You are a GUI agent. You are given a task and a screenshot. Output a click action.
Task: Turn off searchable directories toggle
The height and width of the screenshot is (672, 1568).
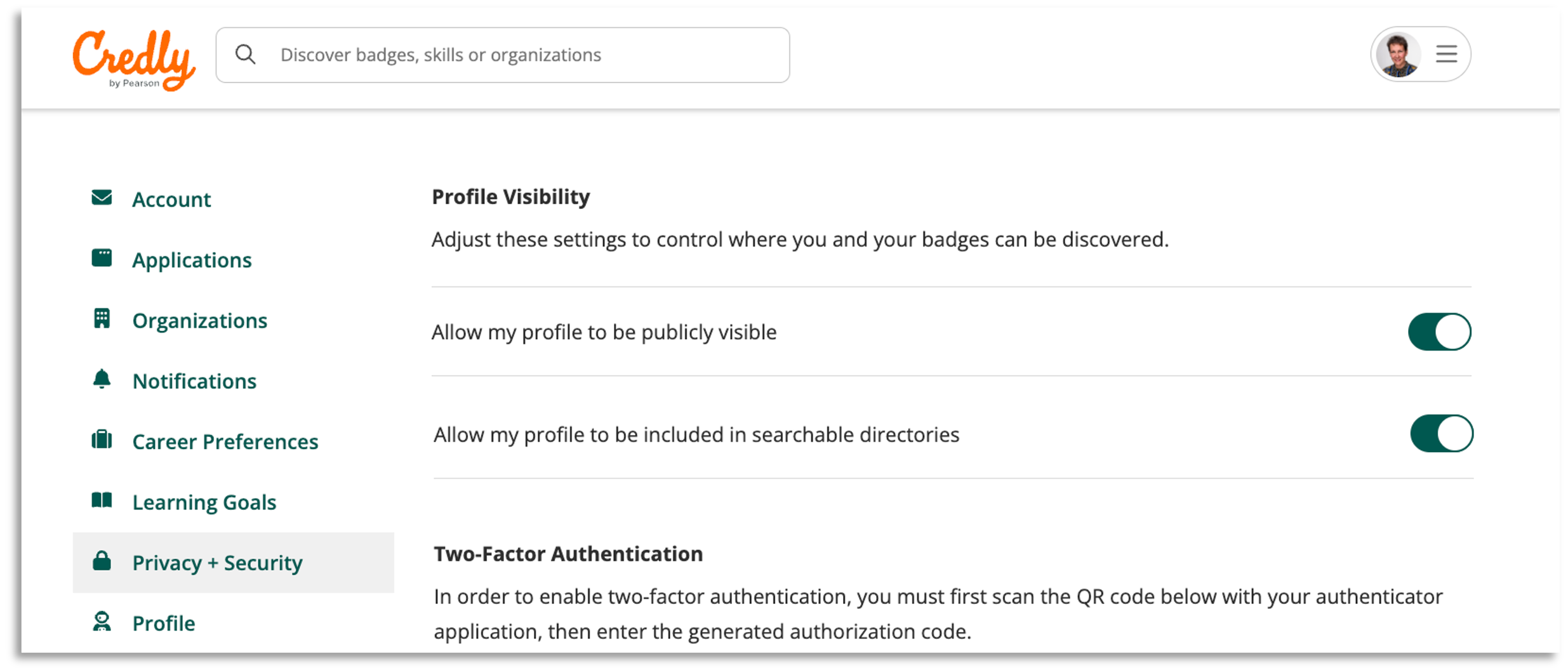click(1441, 434)
